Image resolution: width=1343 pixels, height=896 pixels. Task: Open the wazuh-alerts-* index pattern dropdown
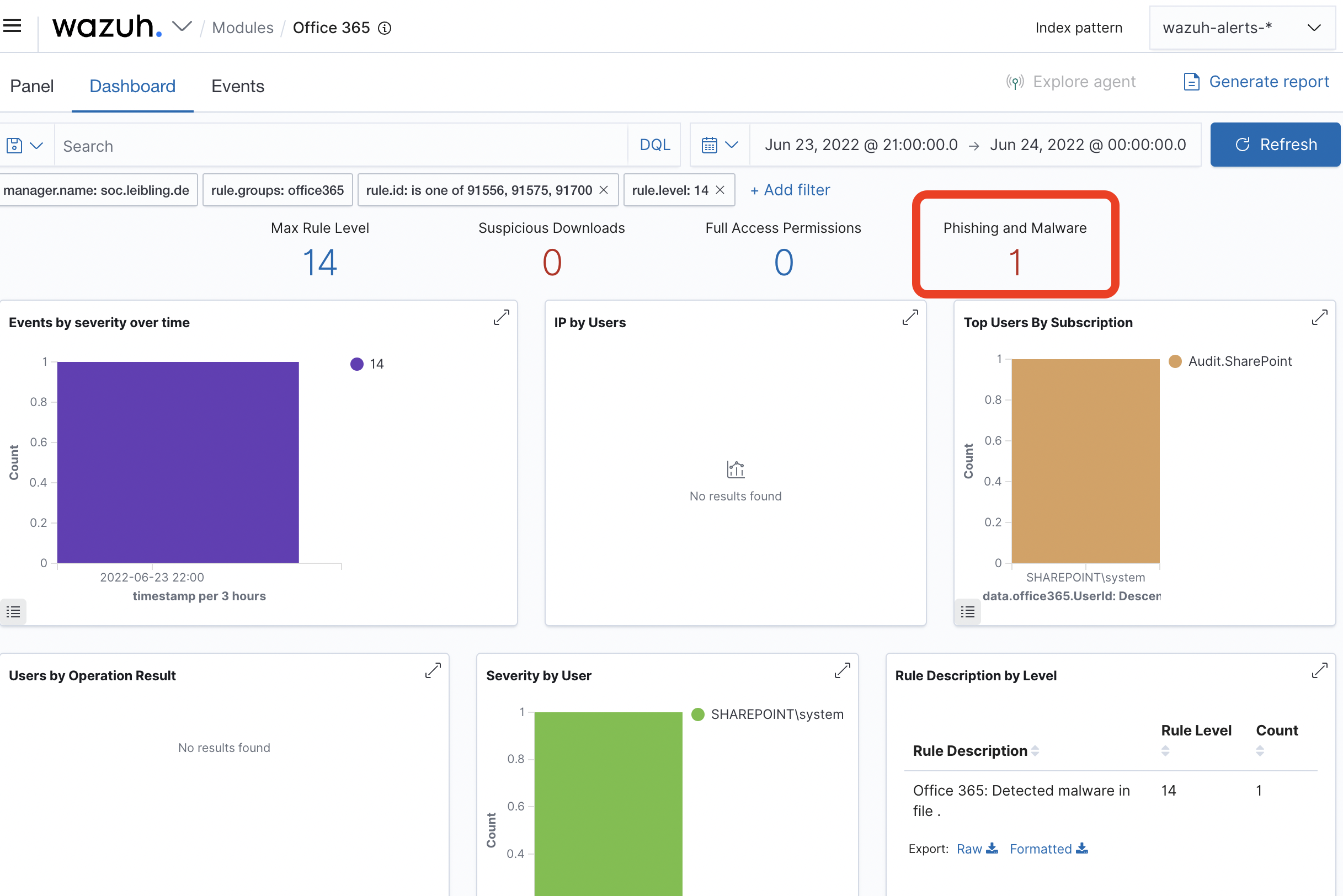tap(1241, 28)
